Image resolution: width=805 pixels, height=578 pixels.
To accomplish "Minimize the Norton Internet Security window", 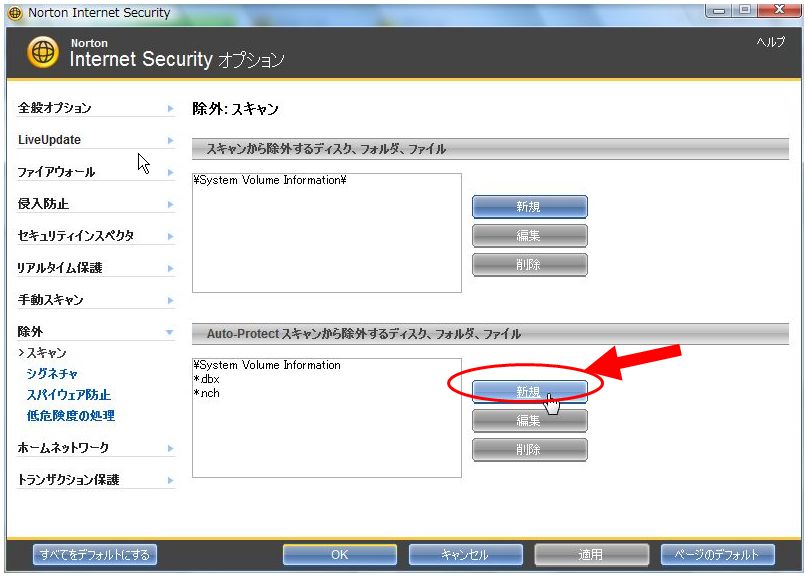I will point(720,10).
